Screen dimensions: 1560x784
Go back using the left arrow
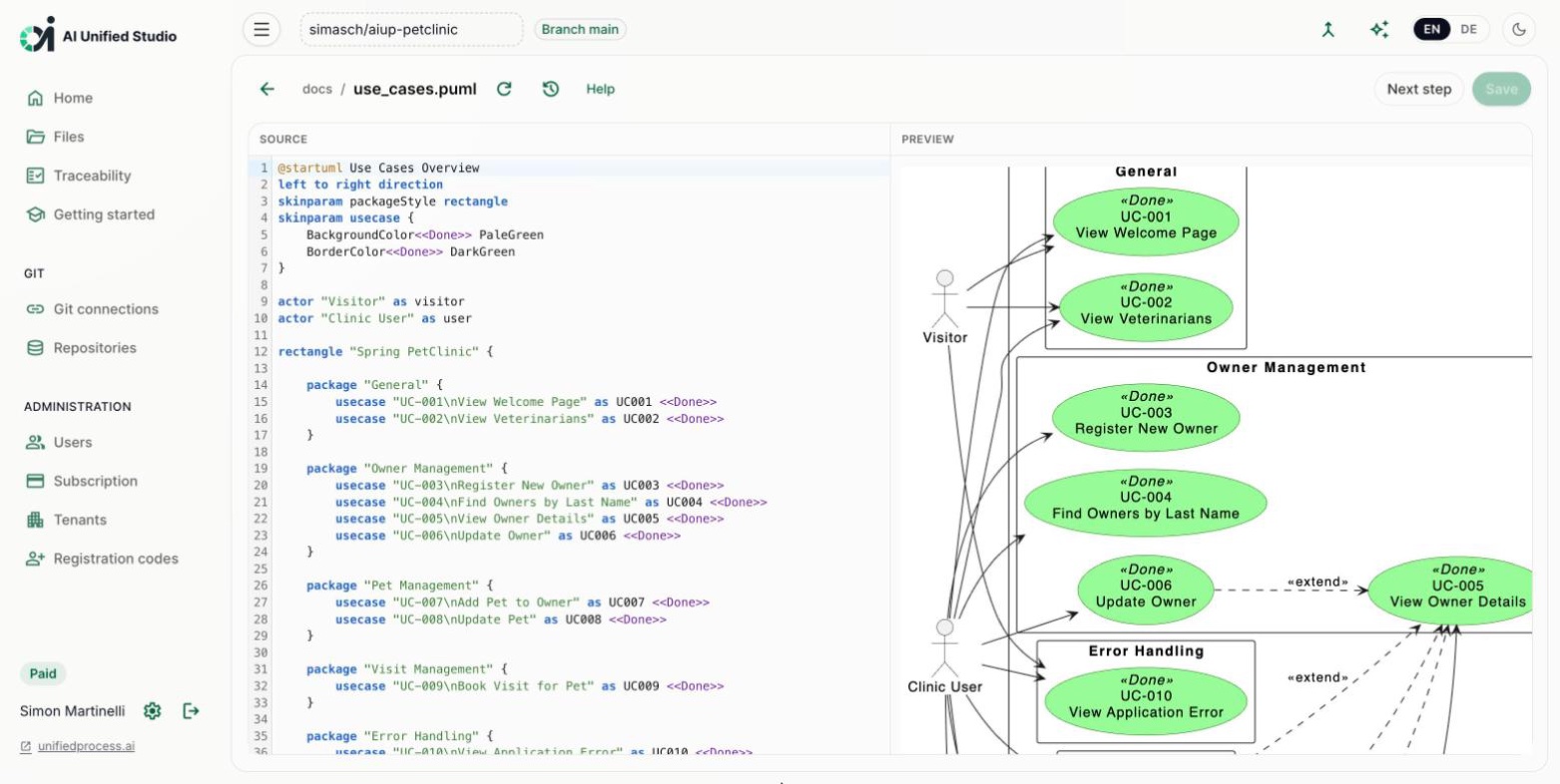(266, 89)
